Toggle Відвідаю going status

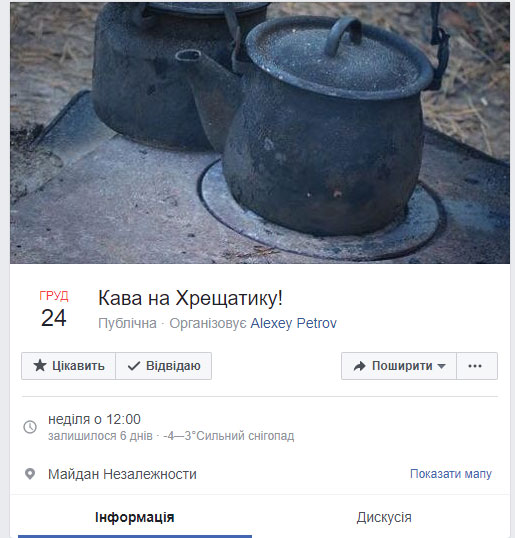pos(164,366)
